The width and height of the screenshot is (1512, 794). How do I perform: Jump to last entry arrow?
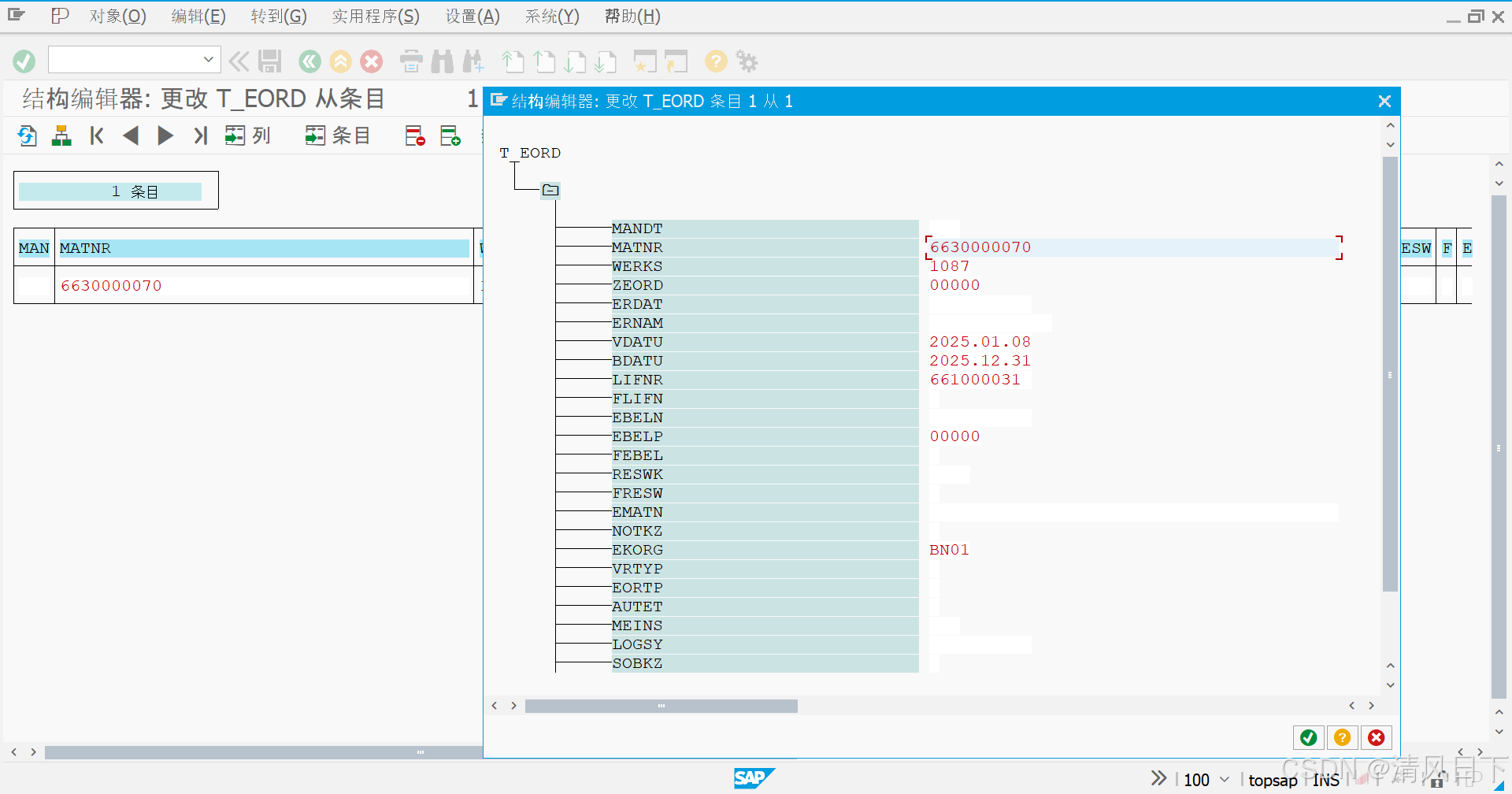[200, 135]
